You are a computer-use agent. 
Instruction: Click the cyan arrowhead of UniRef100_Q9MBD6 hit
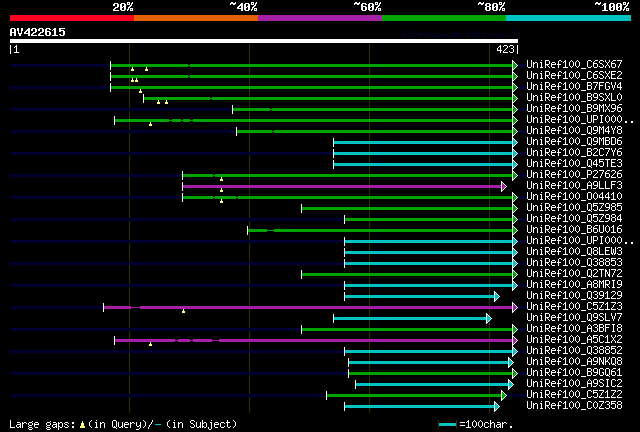tap(515, 143)
